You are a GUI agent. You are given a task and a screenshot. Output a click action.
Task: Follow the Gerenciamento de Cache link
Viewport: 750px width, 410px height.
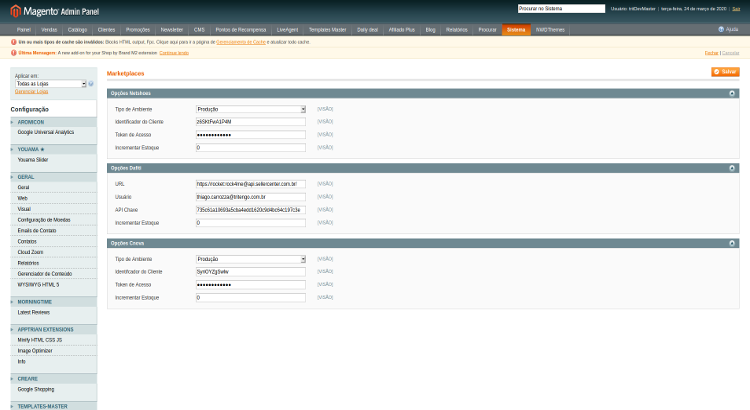tap(241, 42)
